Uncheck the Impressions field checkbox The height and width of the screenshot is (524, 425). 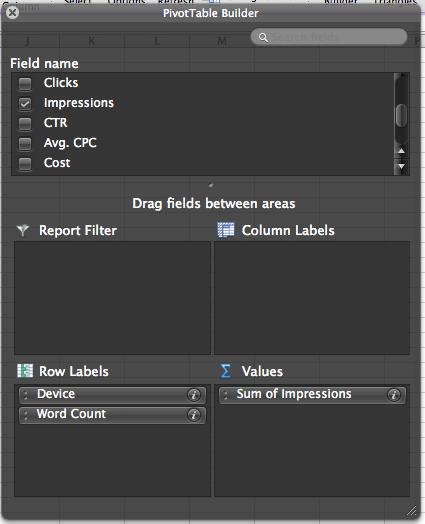tap(25, 104)
